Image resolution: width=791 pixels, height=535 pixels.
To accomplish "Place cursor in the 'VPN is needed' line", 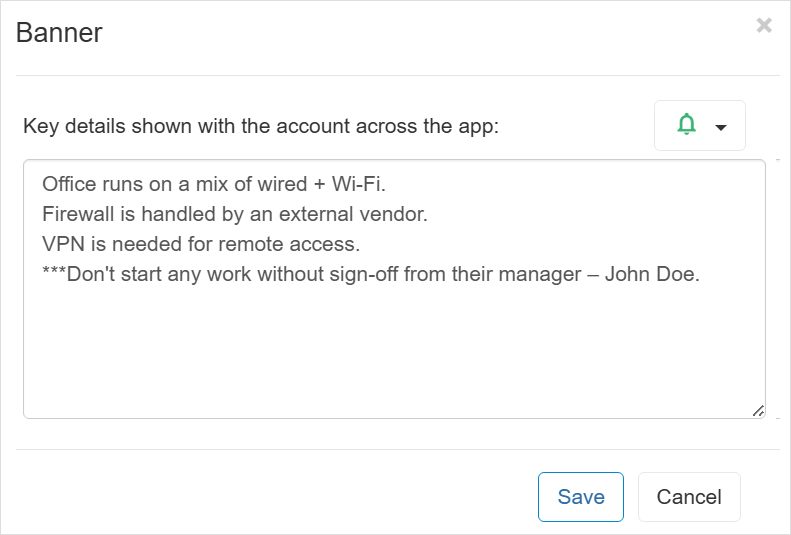I will click(x=201, y=244).
